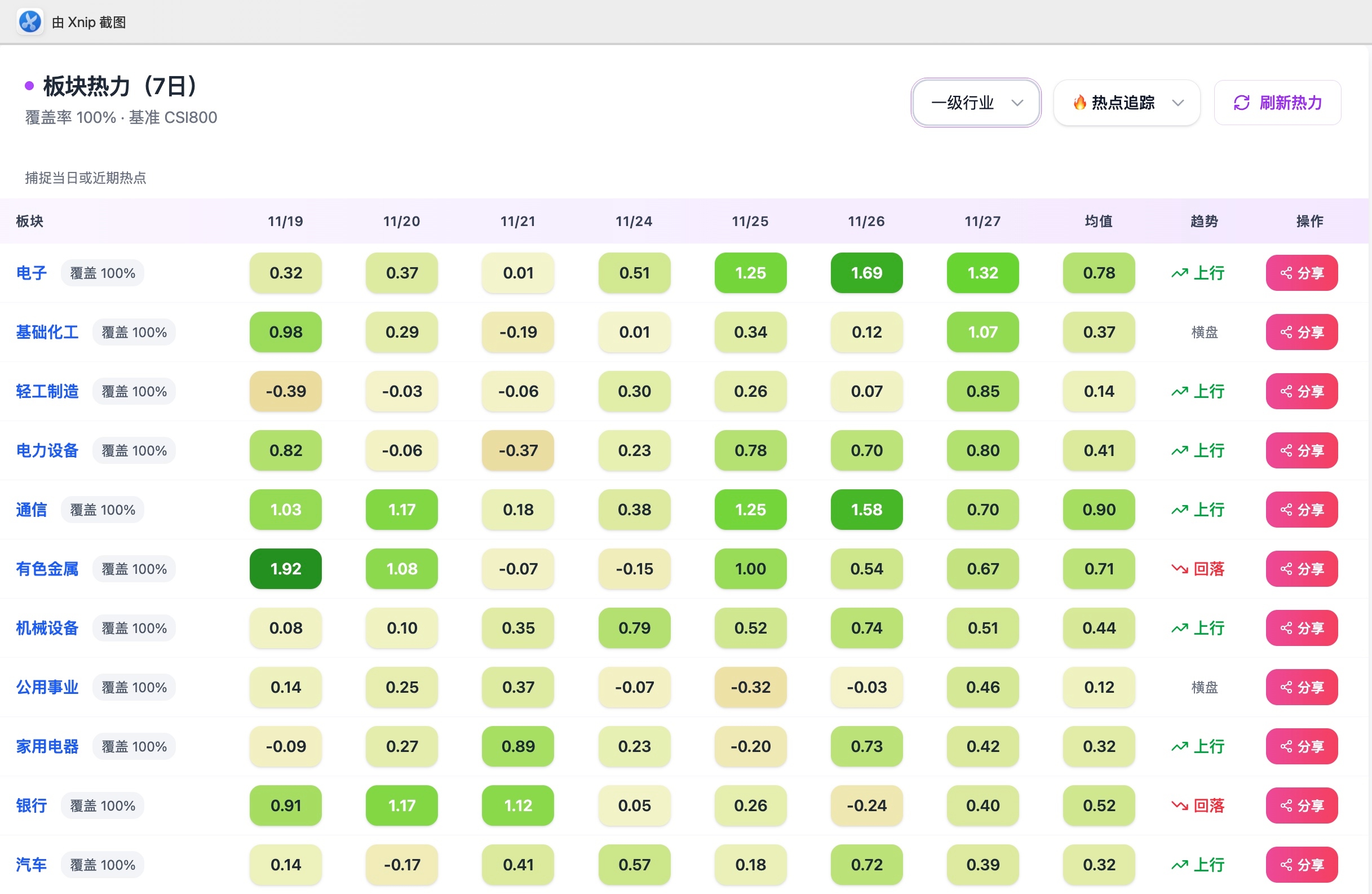Click the share button for 银行 row
The image size is (1372, 894).
pyautogui.click(x=1301, y=806)
